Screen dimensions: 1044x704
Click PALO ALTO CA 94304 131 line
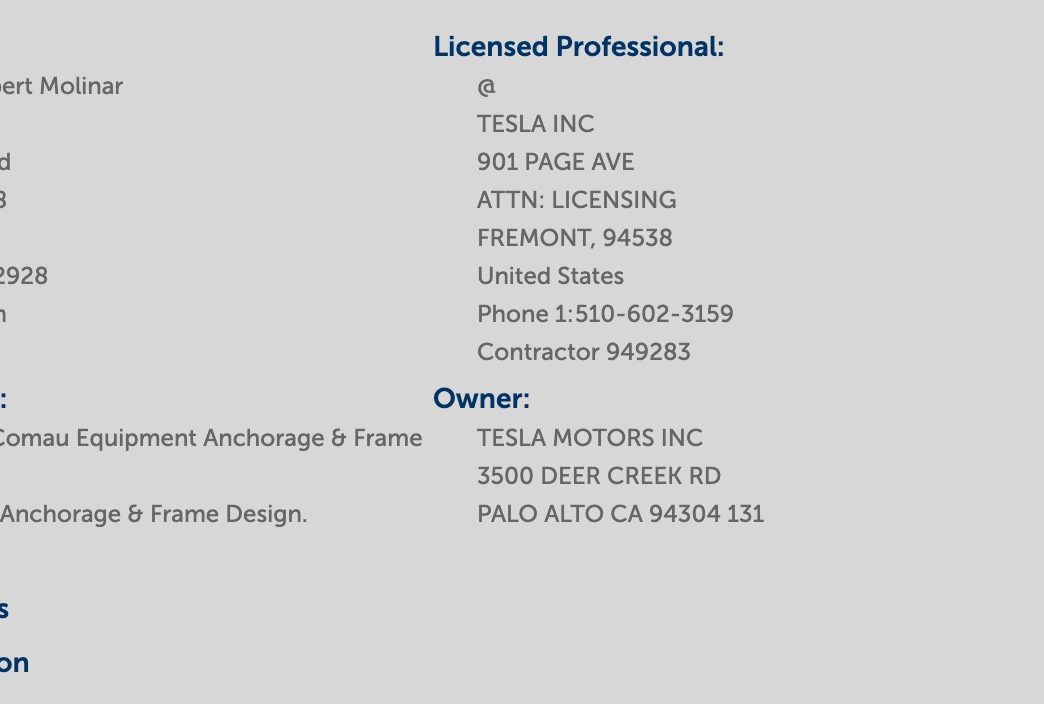[621, 514]
